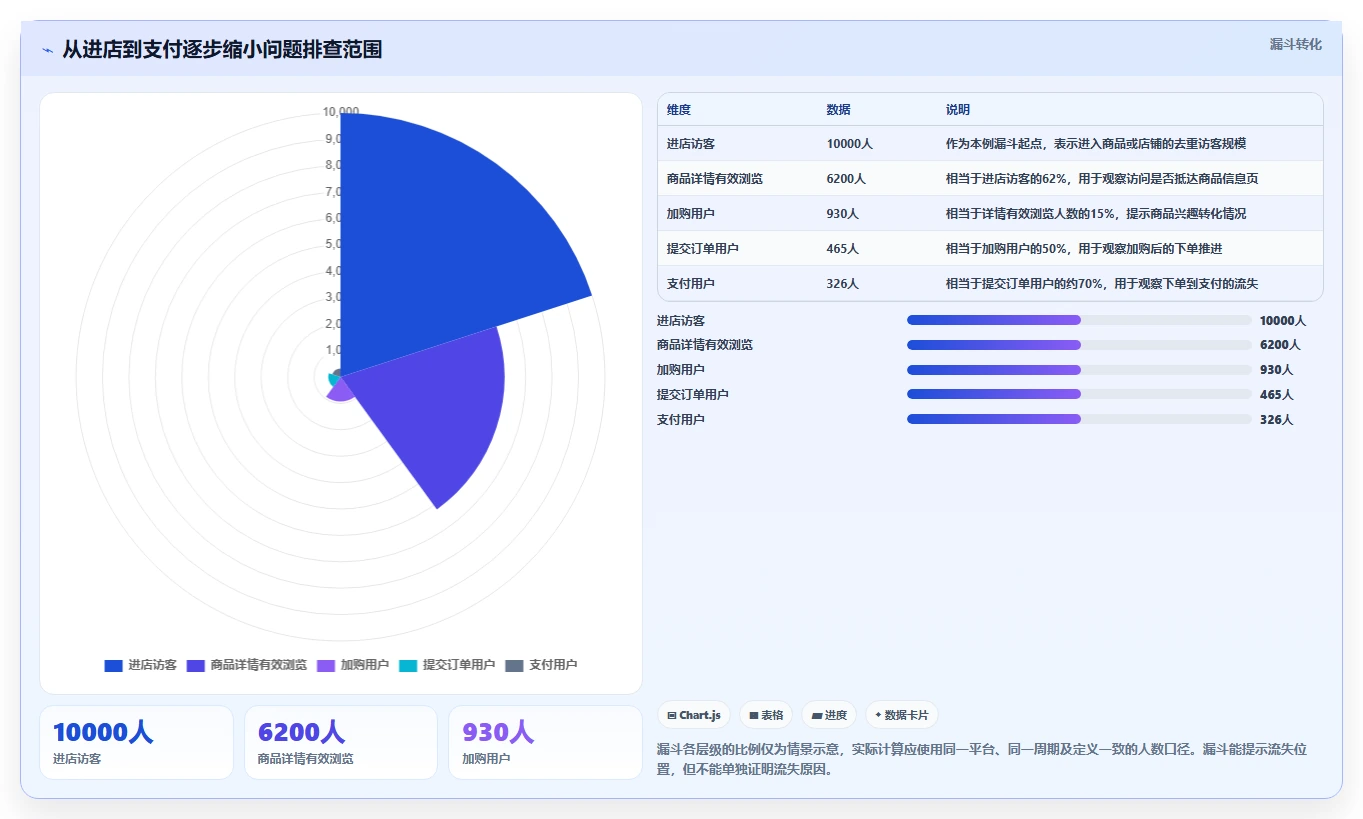
Task: Click the 10,000 axis label on the chart
Action: tap(341, 112)
